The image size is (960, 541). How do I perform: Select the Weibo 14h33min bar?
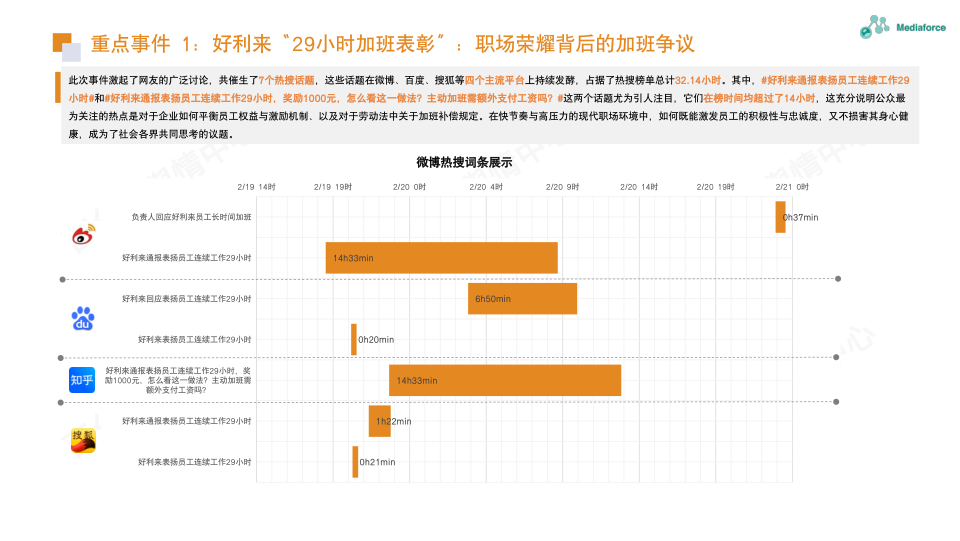tap(441, 258)
